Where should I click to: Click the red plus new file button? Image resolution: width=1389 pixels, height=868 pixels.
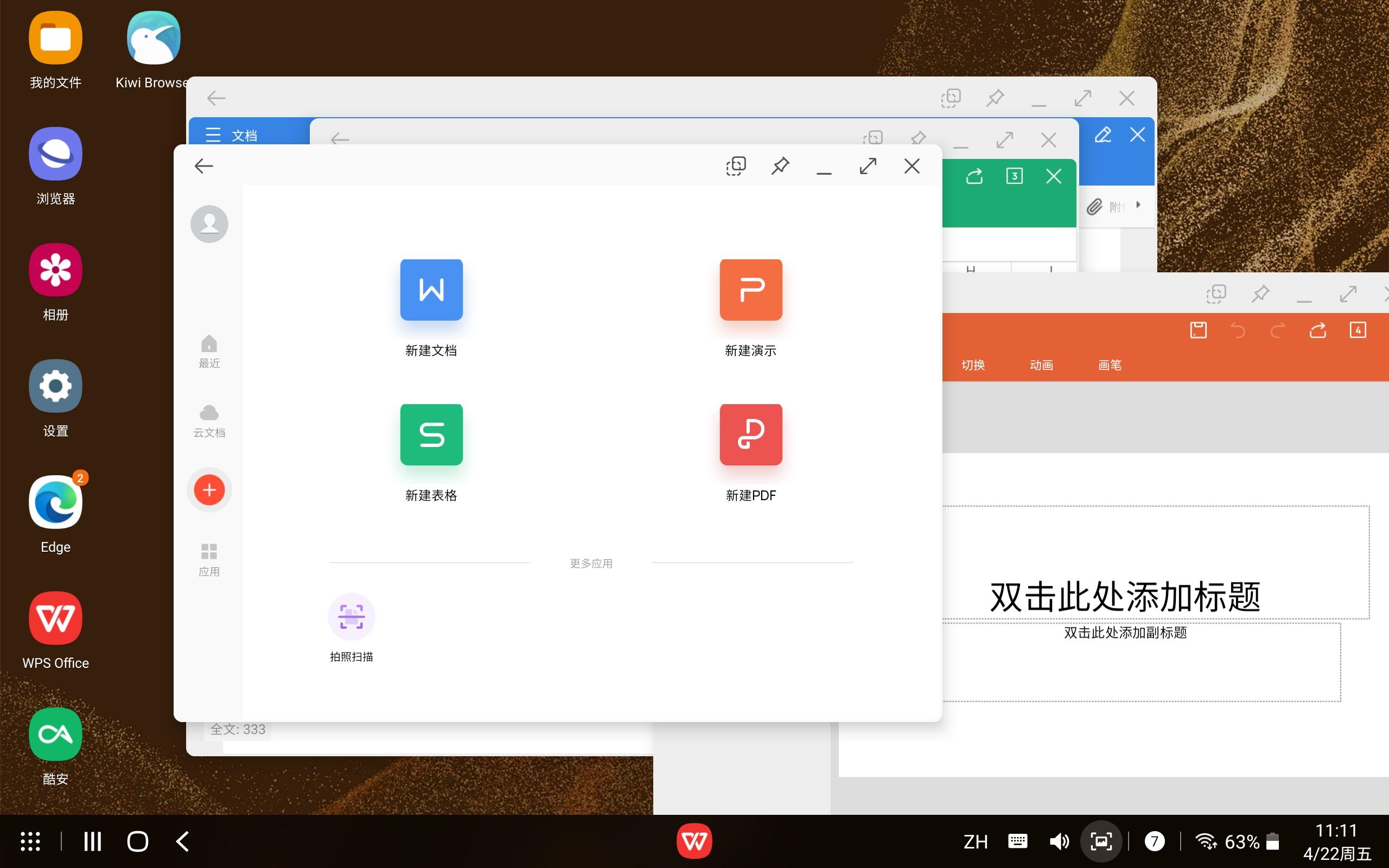click(209, 489)
